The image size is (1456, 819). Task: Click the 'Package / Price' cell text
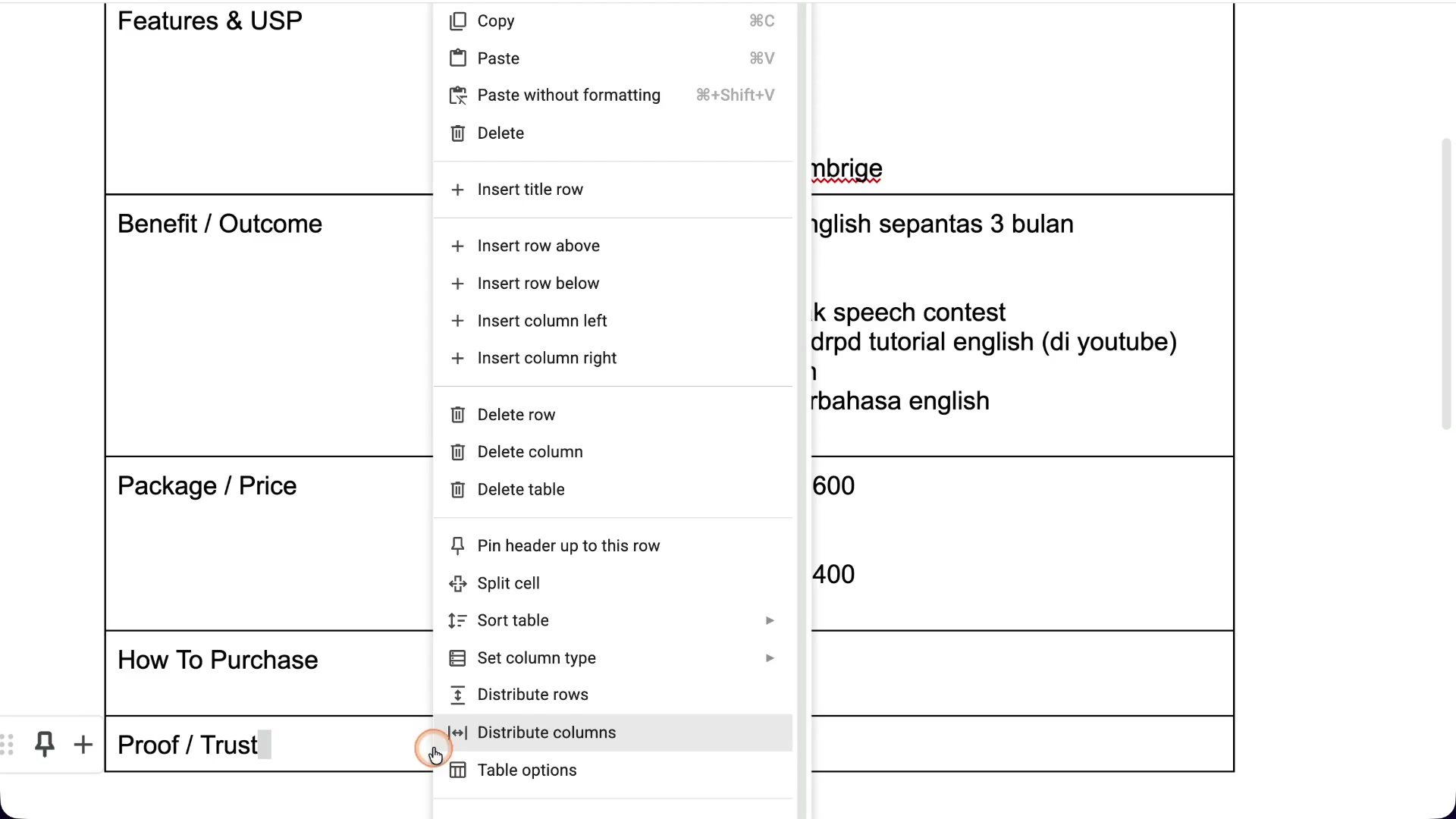click(207, 486)
